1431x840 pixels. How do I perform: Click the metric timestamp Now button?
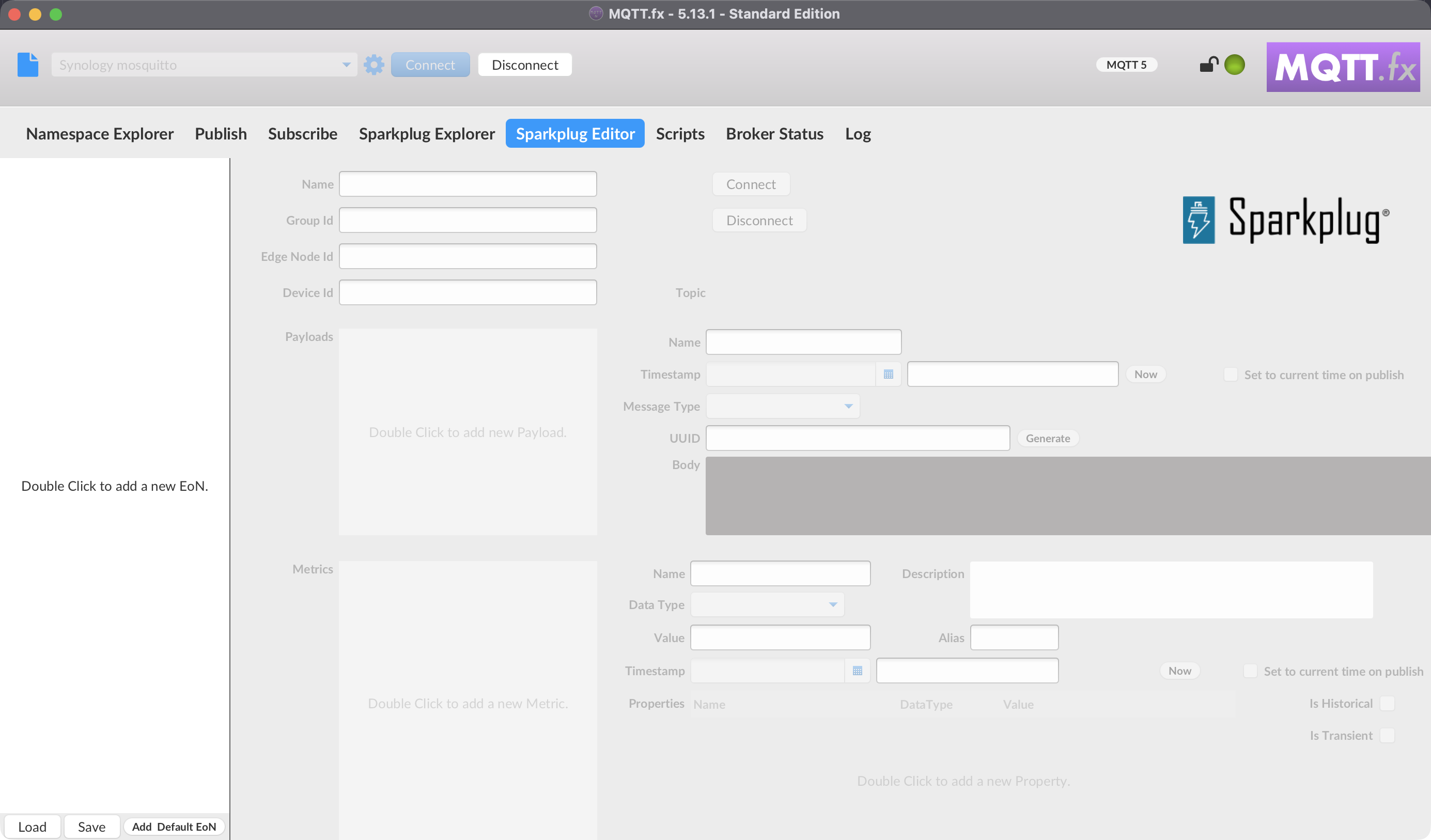(x=1180, y=671)
